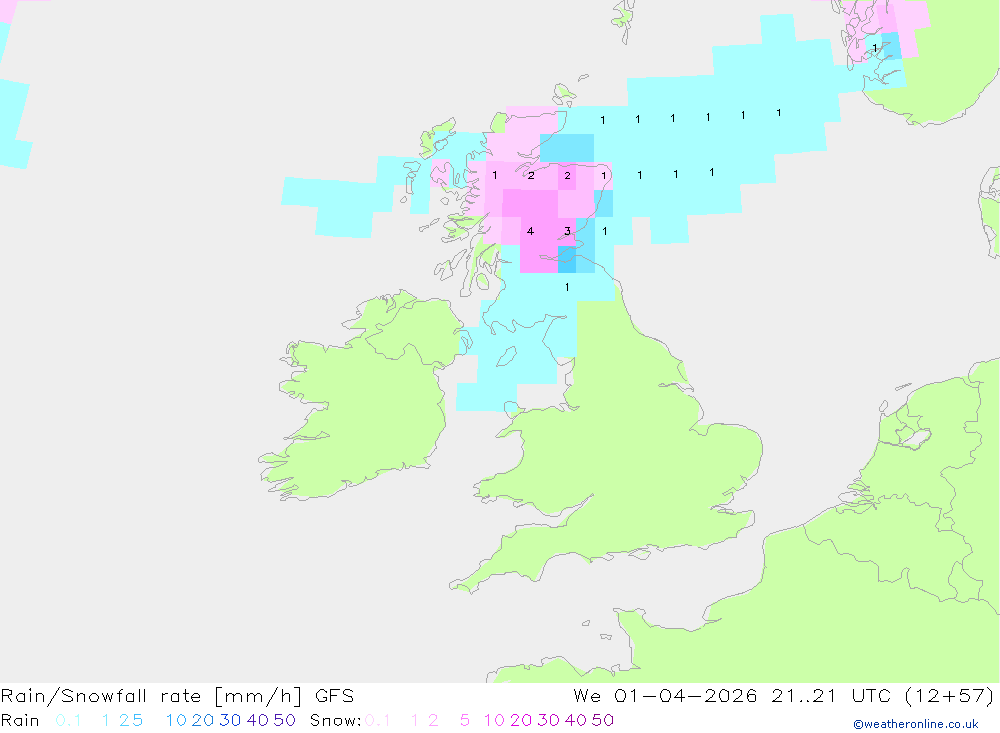The image size is (1000, 733).
Task: Select the indigo 40 rain legend value
Action: point(258,720)
